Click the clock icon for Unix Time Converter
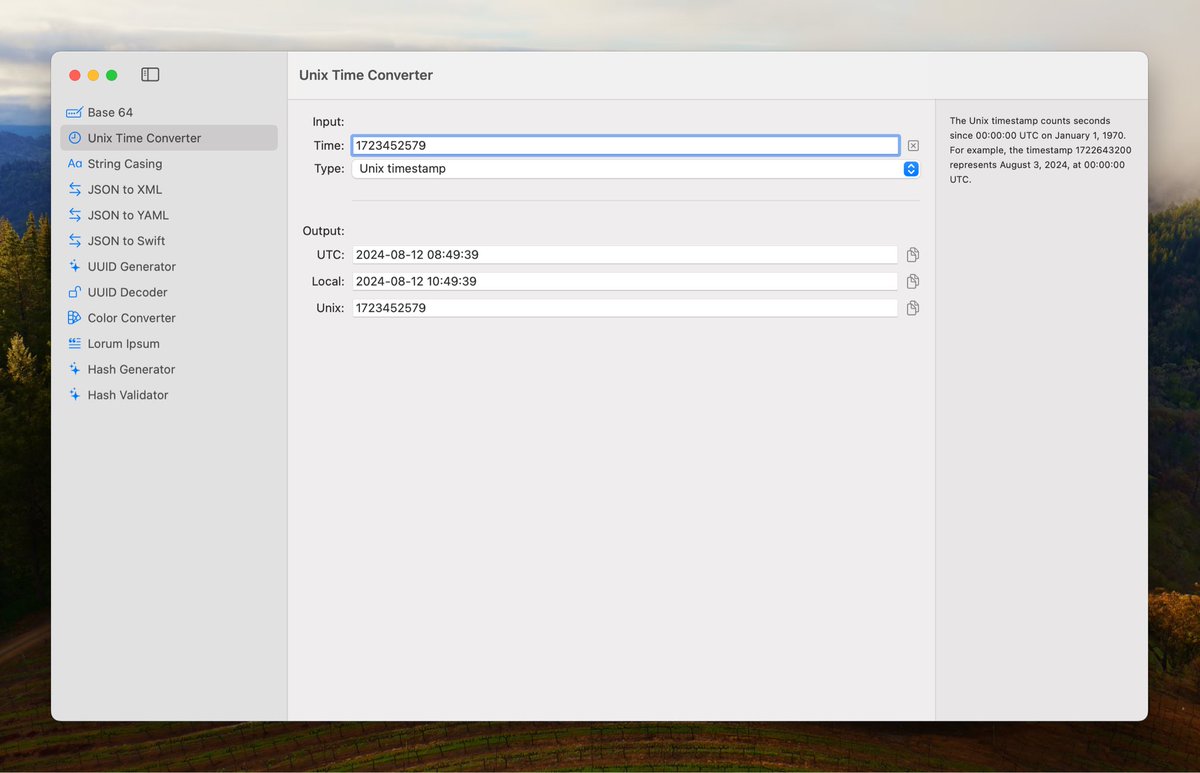 pyautogui.click(x=74, y=138)
